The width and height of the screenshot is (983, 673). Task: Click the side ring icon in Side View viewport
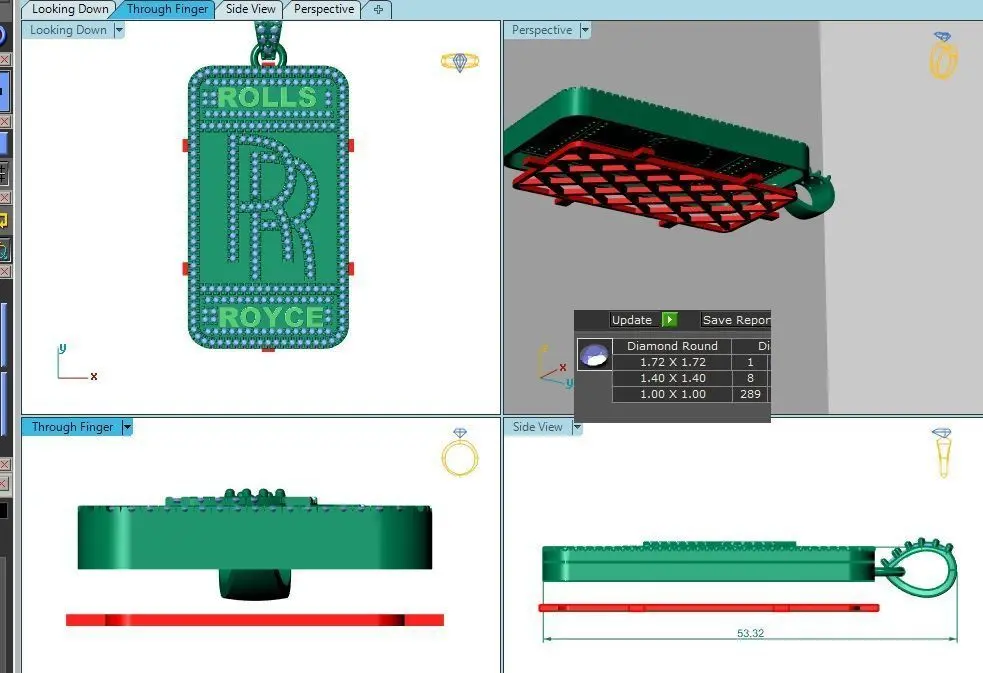[x=943, y=452]
